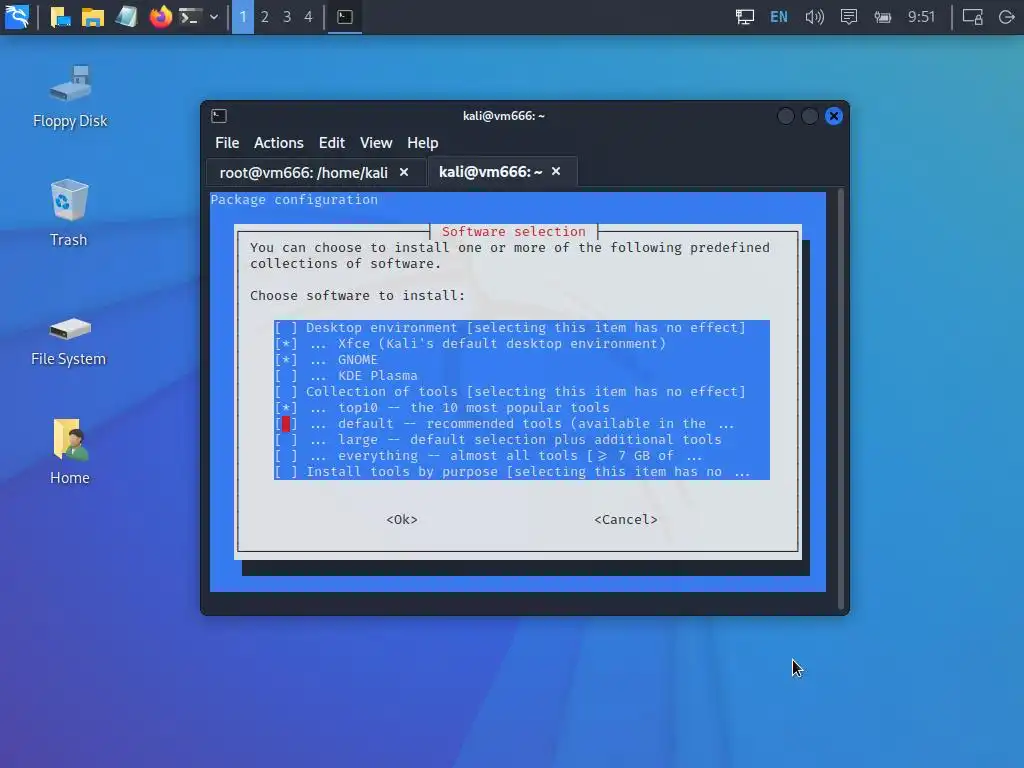Launch the text editor icon in panel
Screen dimensions: 1024x768
[x=126, y=16]
